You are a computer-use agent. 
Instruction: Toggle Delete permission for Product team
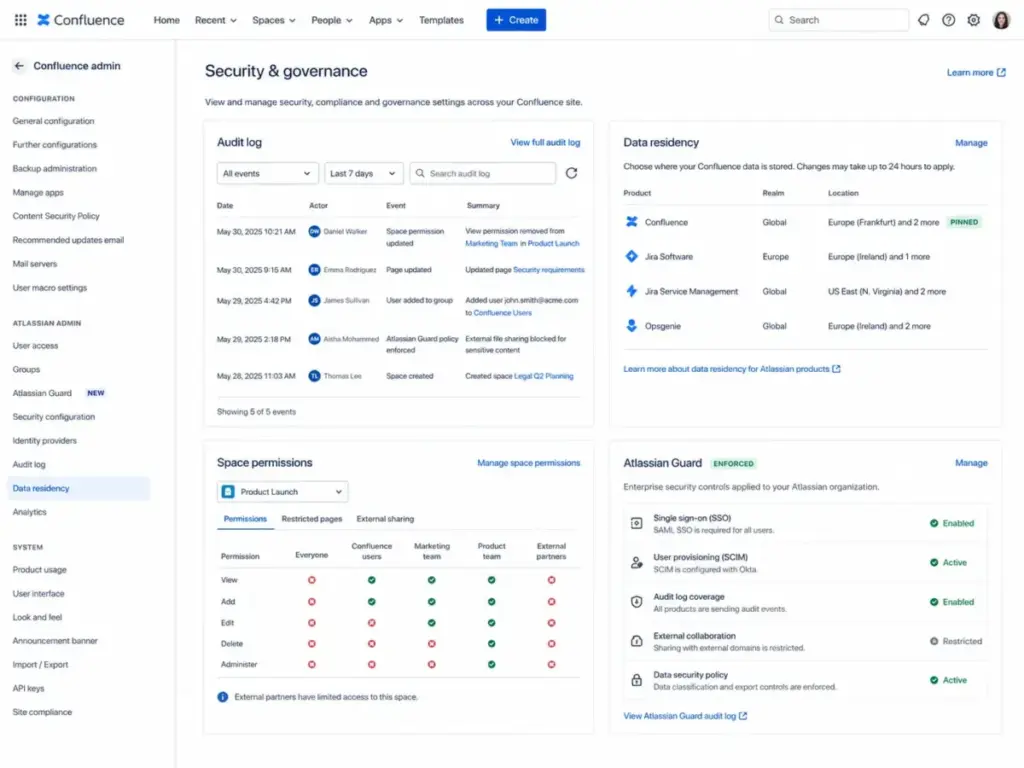[491, 644]
